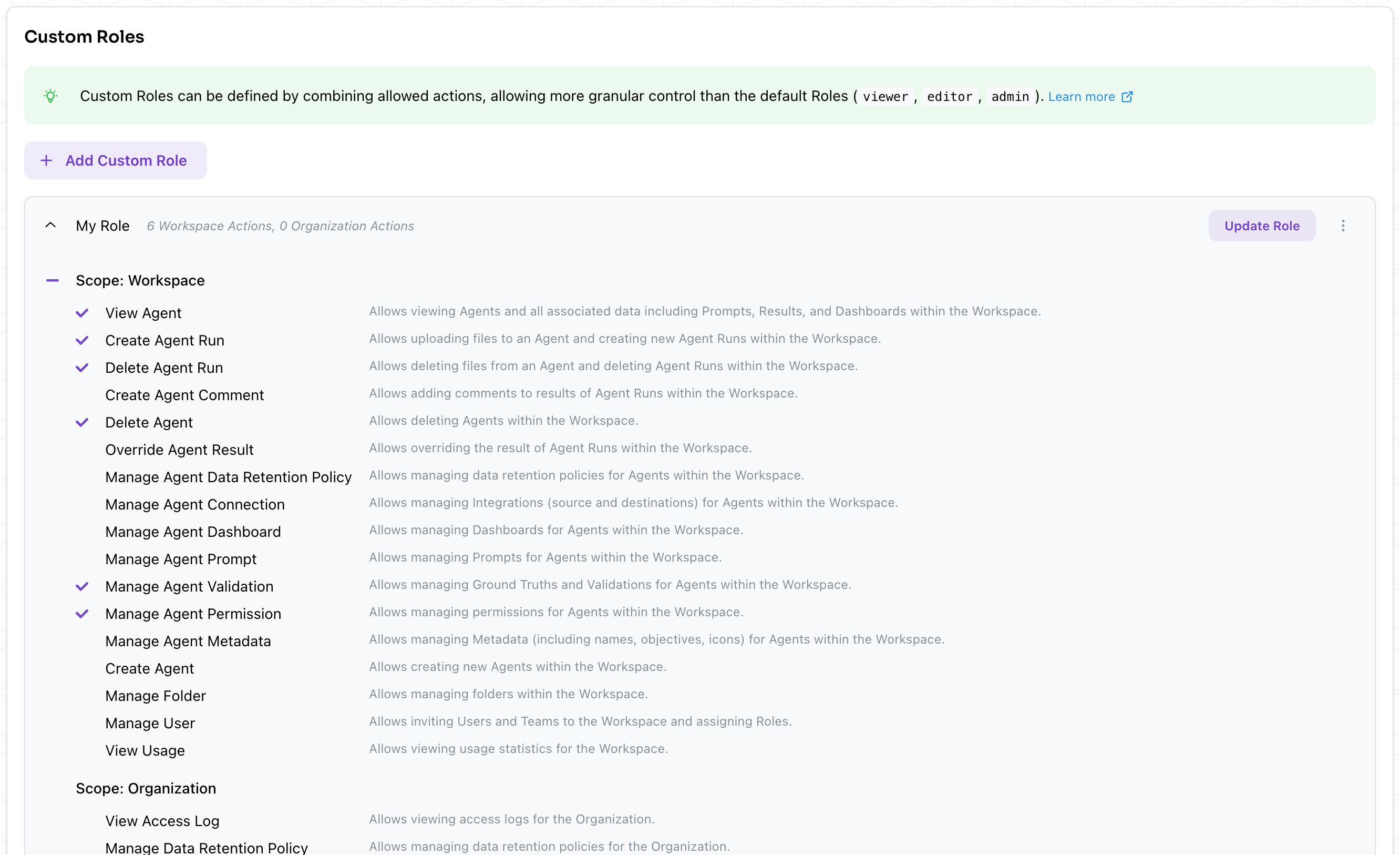Select the Scope: Organization heading
Image resolution: width=1400 pixels, height=855 pixels.
[146, 789]
